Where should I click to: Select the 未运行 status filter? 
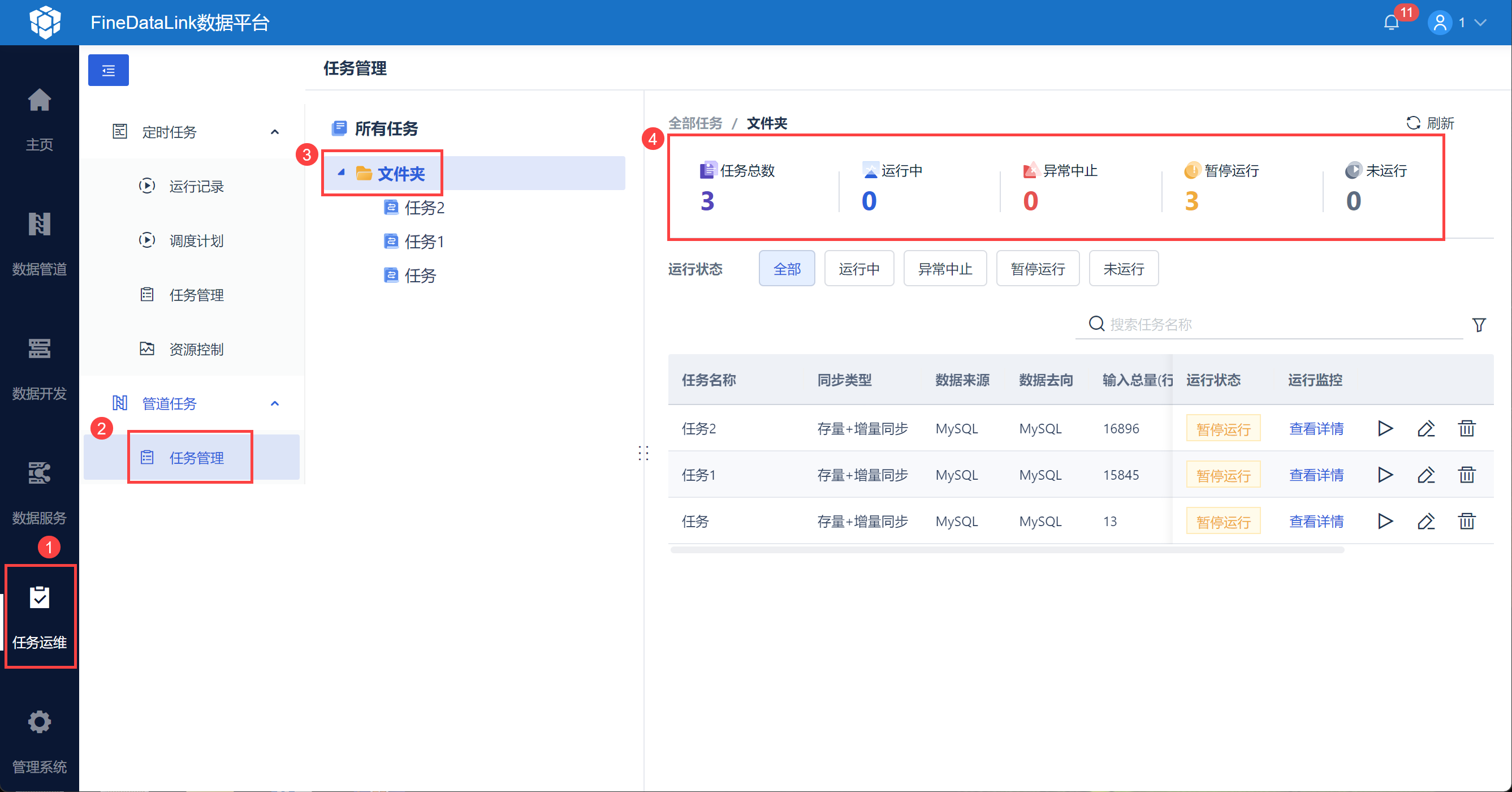coord(1123,269)
